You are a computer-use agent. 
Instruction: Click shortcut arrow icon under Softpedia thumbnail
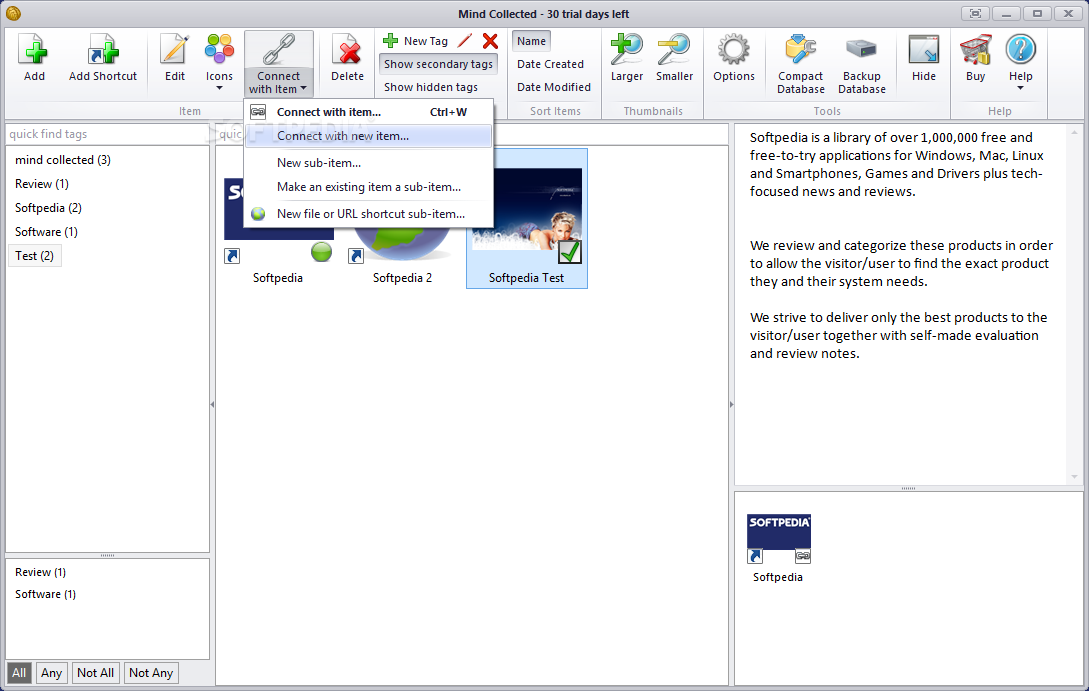point(232,256)
